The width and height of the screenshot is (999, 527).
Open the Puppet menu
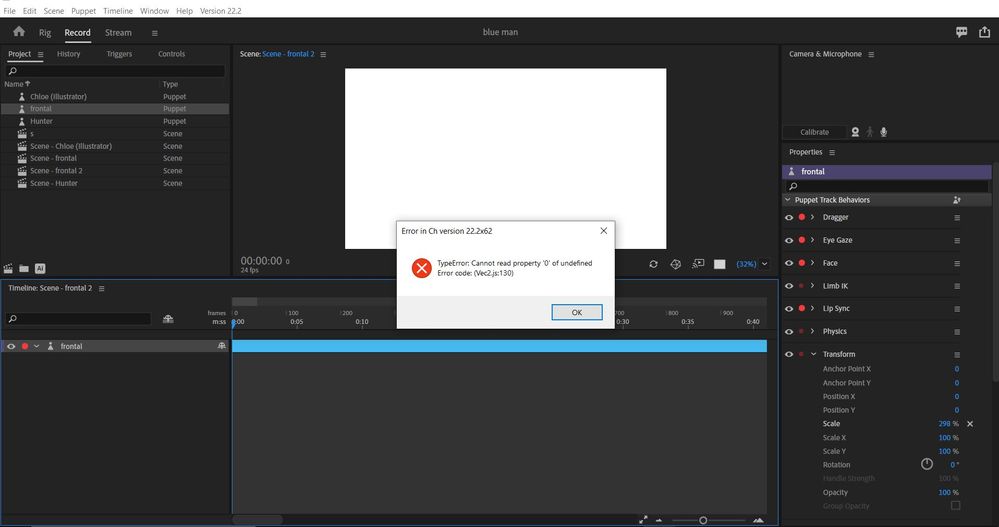83,11
